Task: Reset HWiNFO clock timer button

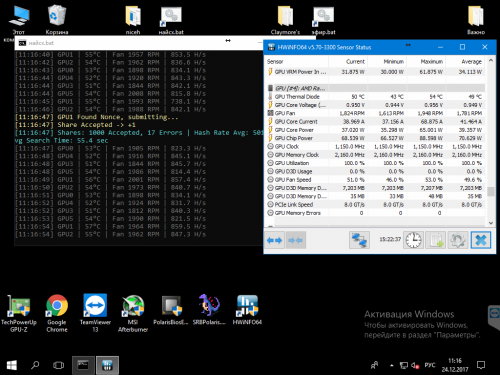Action: point(413,240)
